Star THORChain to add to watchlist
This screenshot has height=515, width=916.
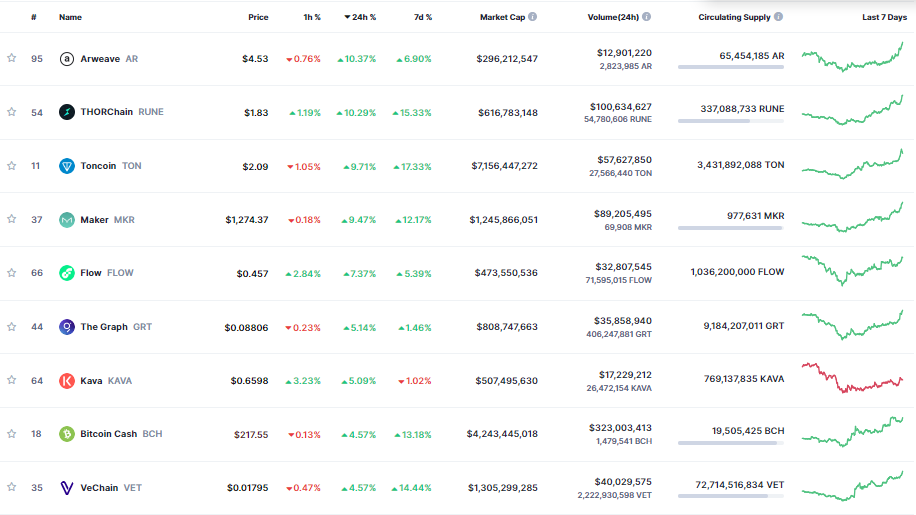coord(12,112)
